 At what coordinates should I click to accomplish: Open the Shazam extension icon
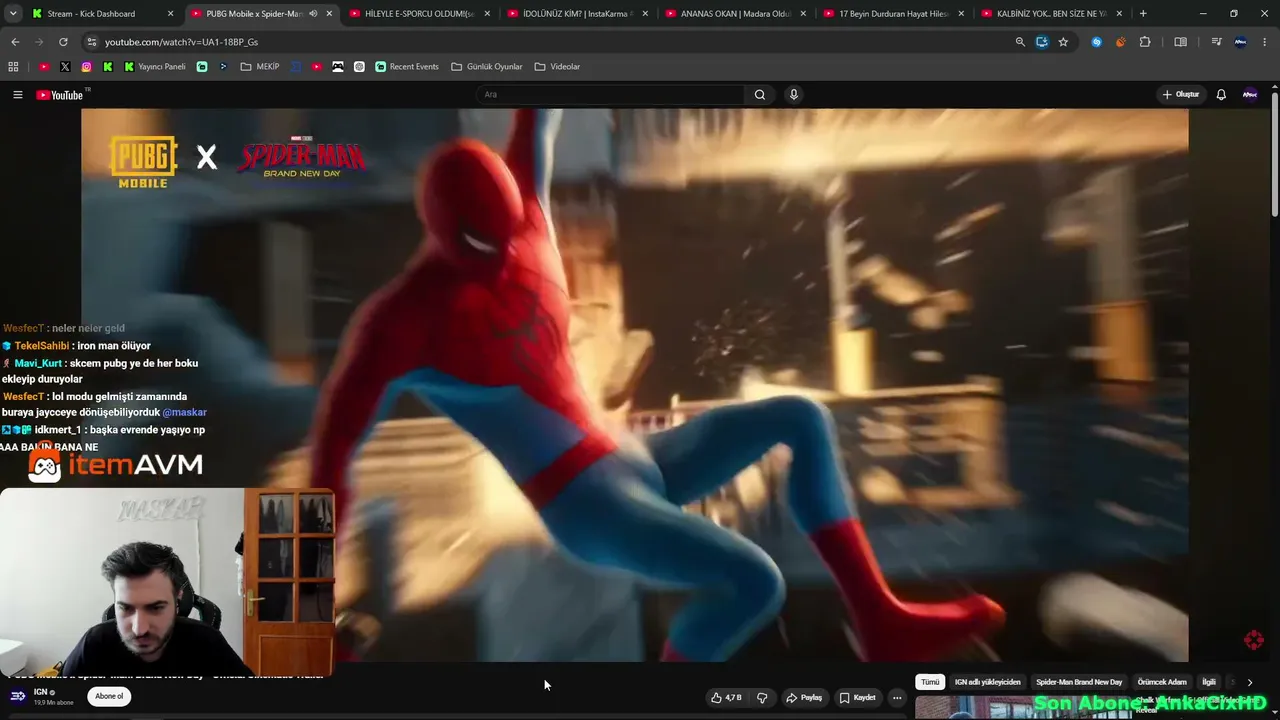click(1097, 42)
